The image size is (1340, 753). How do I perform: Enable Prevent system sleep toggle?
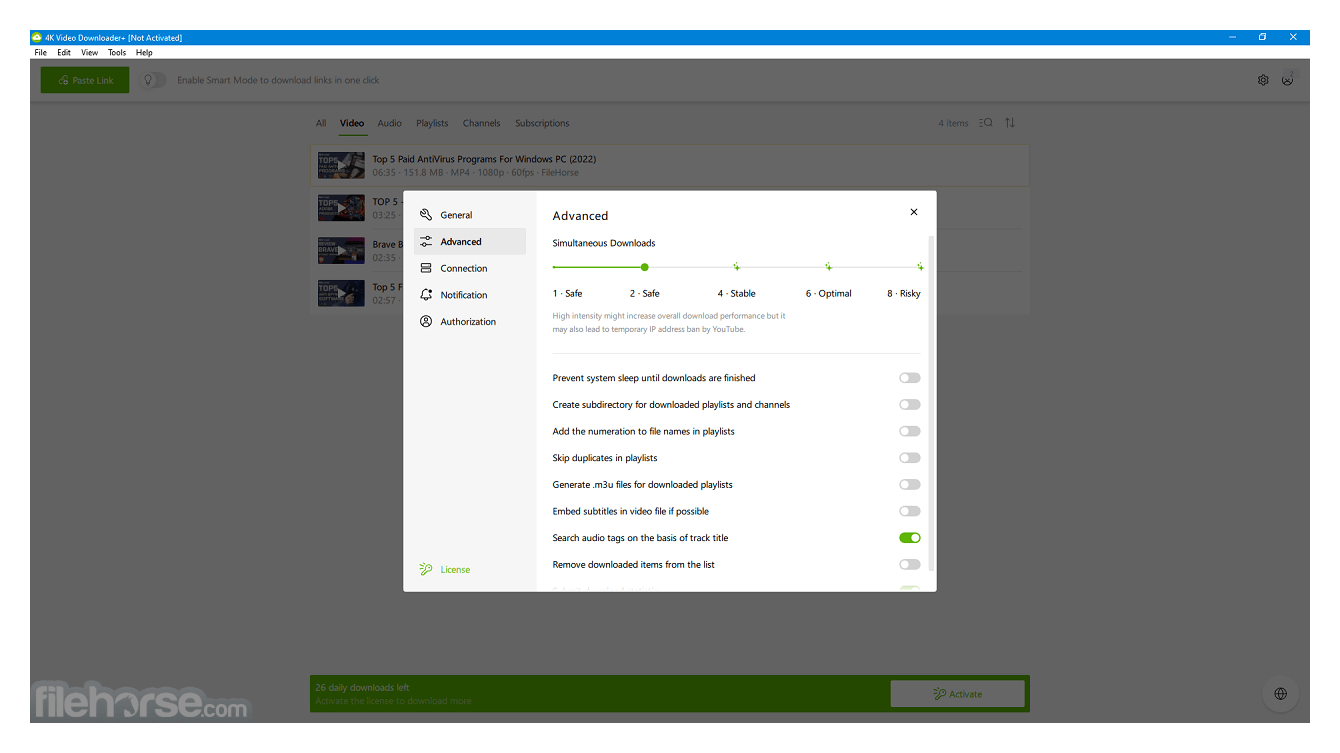(909, 378)
